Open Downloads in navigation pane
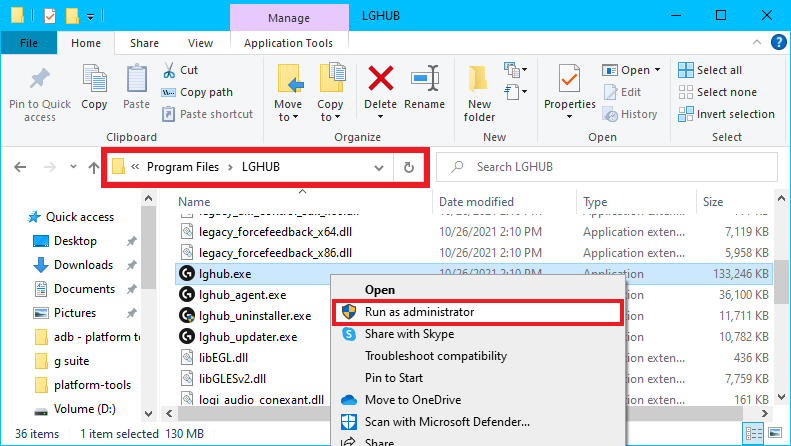 (x=73, y=265)
